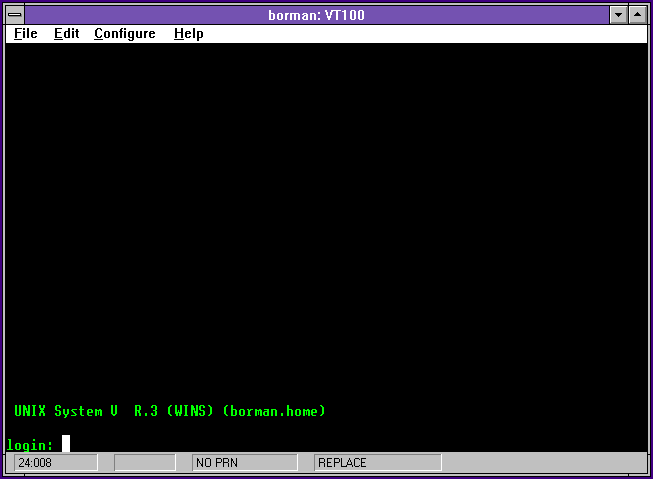Screen dimensions: 653x479
Task: Click the white terminal cursor block
Action: coord(66,444)
